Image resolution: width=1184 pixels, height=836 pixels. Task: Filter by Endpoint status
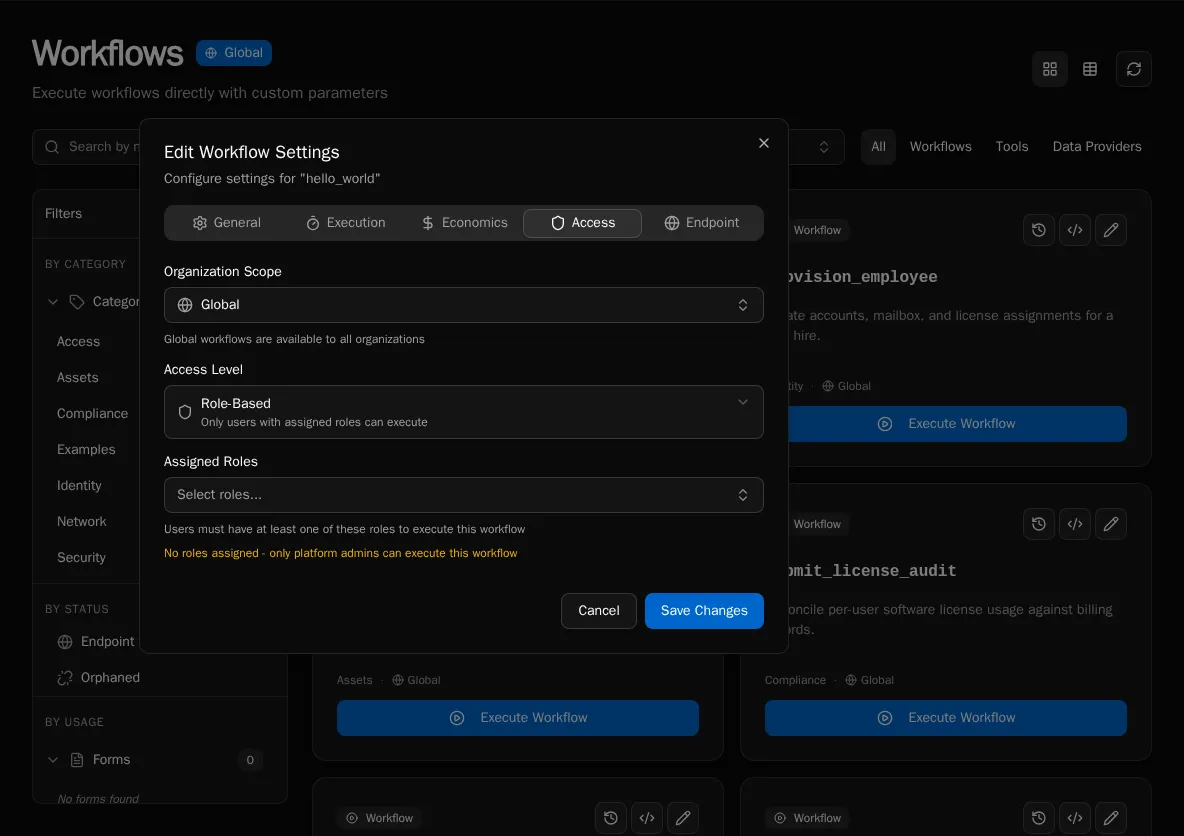96,641
